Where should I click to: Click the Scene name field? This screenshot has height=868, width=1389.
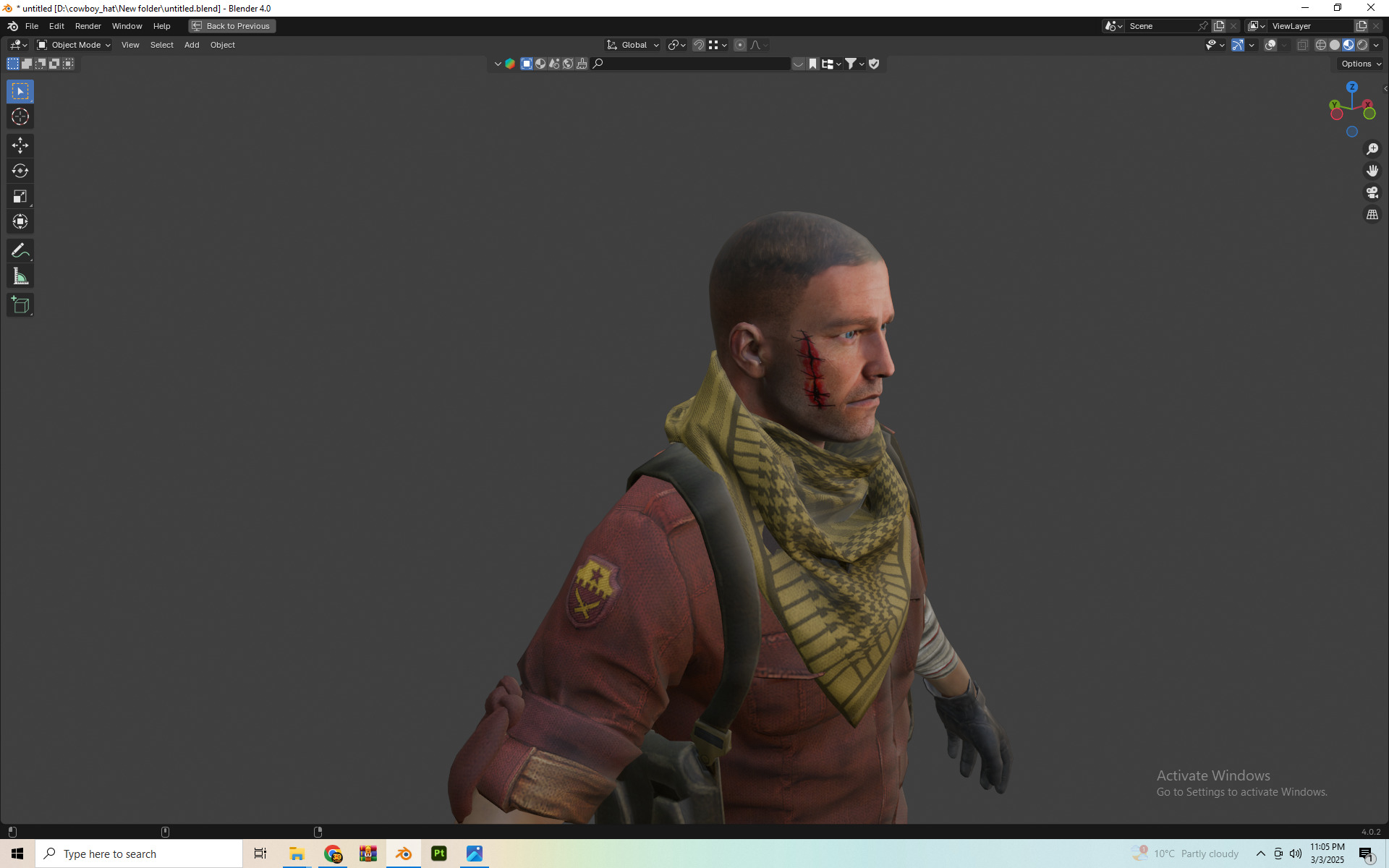click(1161, 26)
